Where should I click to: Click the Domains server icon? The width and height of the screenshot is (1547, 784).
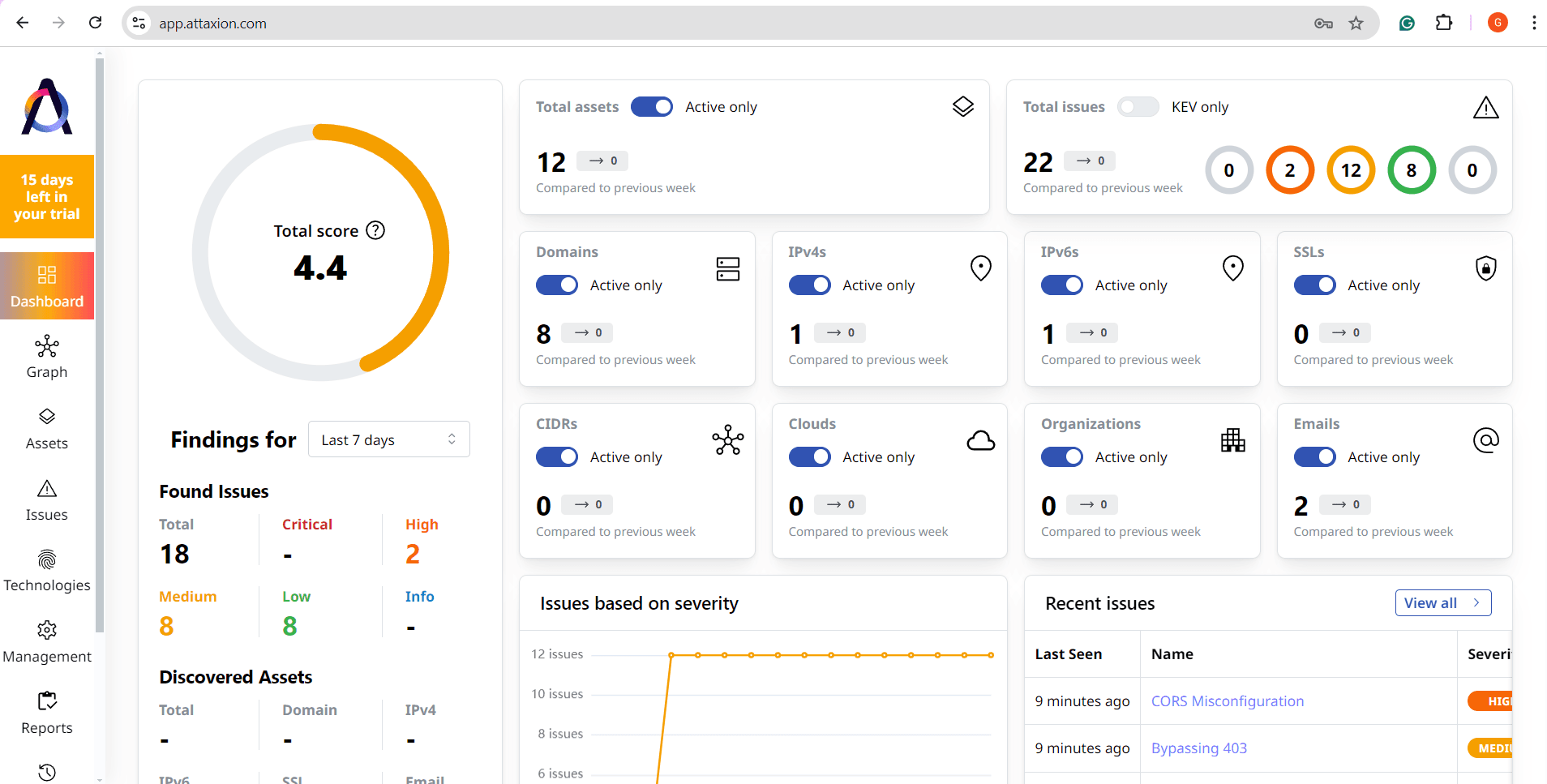point(727,269)
